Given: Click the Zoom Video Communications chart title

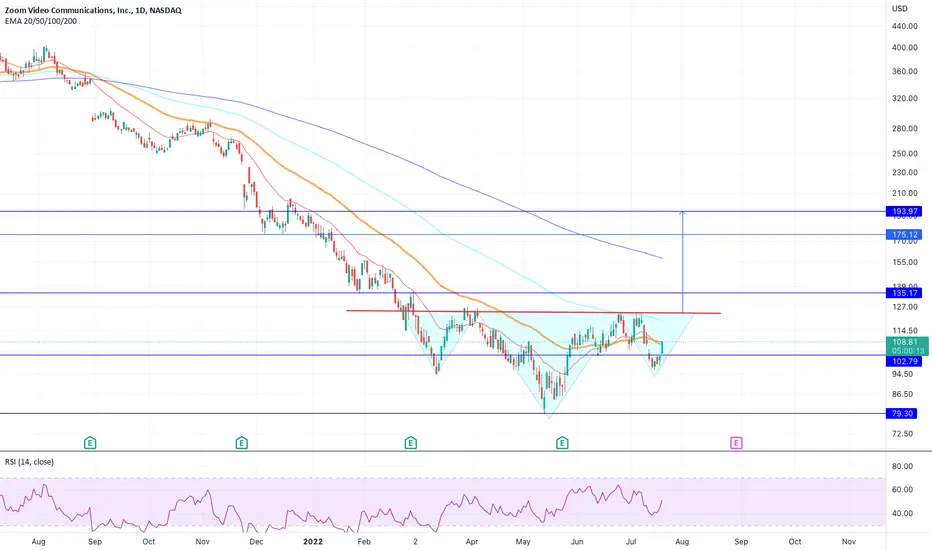Looking at the screenshot, I should [93, 10].
